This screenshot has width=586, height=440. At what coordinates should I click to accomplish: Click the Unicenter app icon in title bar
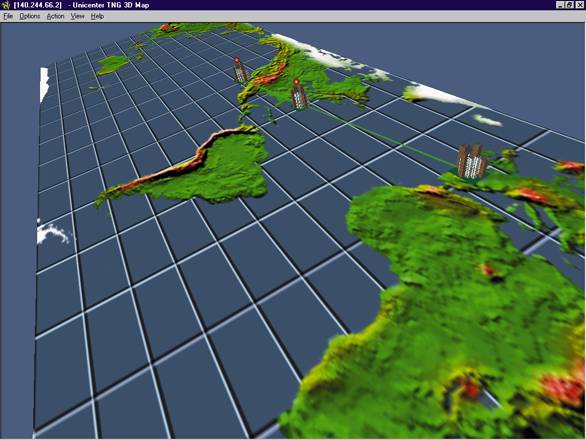point(6,5)
